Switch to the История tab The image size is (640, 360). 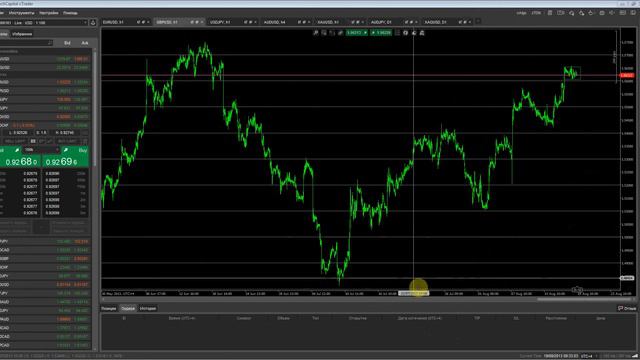click(148, 309)
